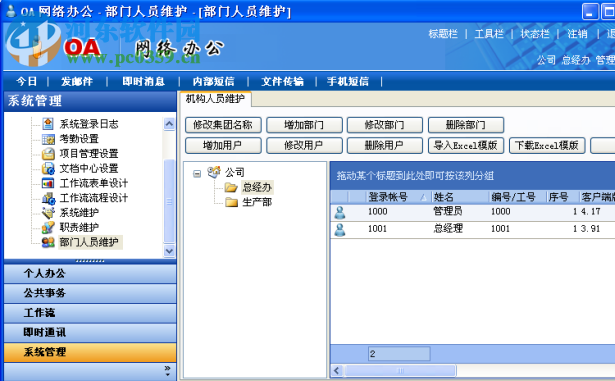This screenshot has height=381, width=615.
Task: Click the 修改用户 button
Action: [304, 146]
